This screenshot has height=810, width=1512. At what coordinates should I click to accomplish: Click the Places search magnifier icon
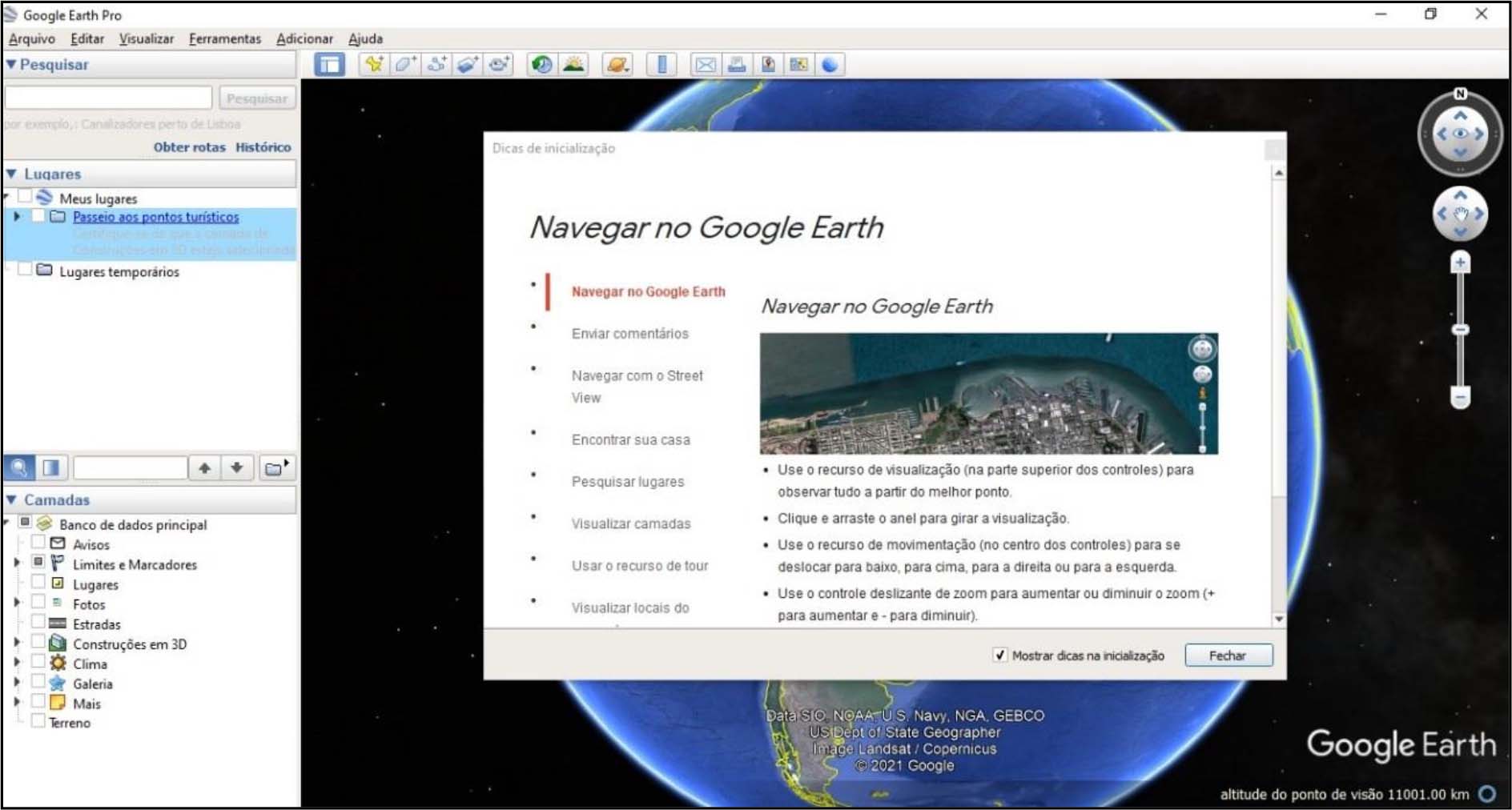19,467
